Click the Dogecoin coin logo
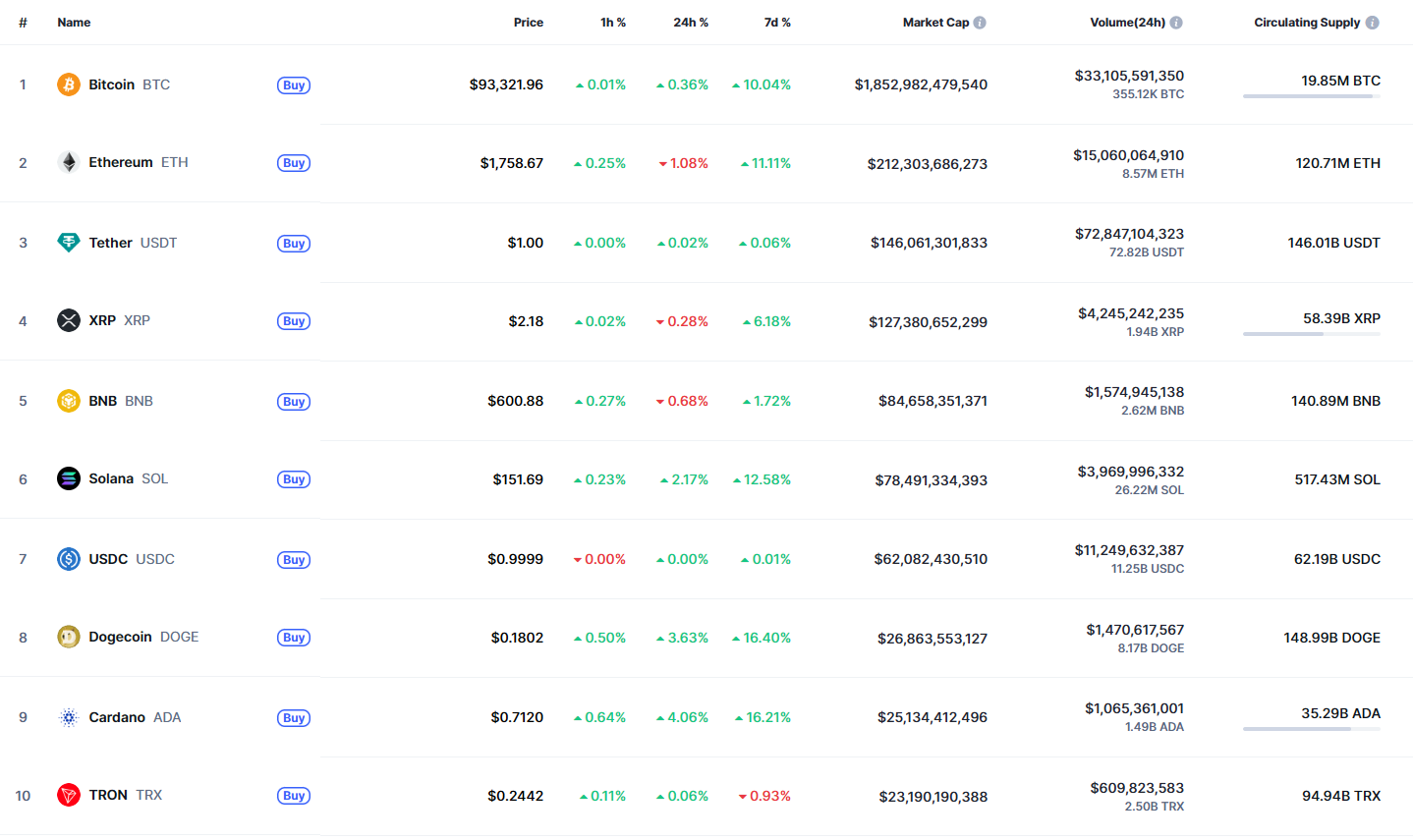Viewport: 1413px width, 840px height. click(x=68, y=637)
